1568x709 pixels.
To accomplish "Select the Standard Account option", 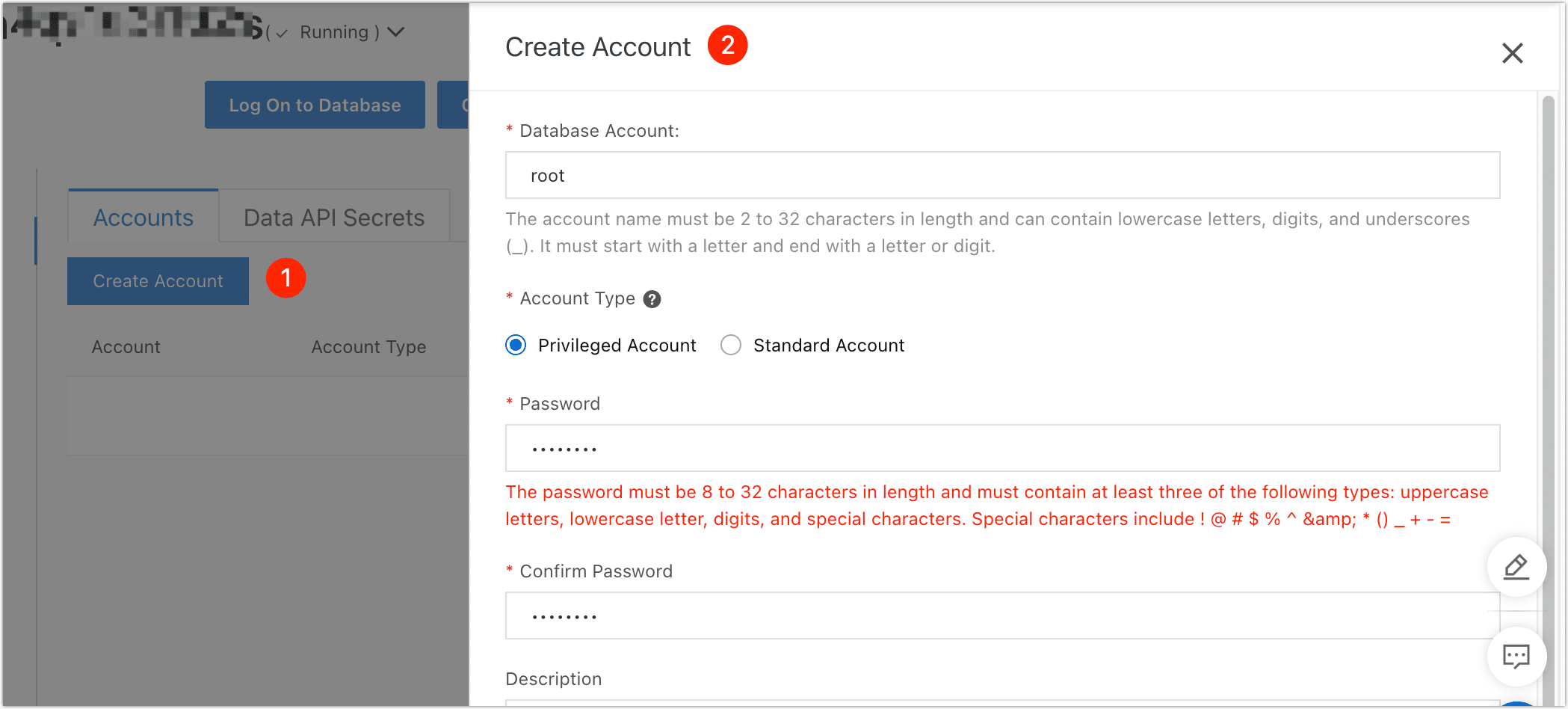I will tap(730, 345).
